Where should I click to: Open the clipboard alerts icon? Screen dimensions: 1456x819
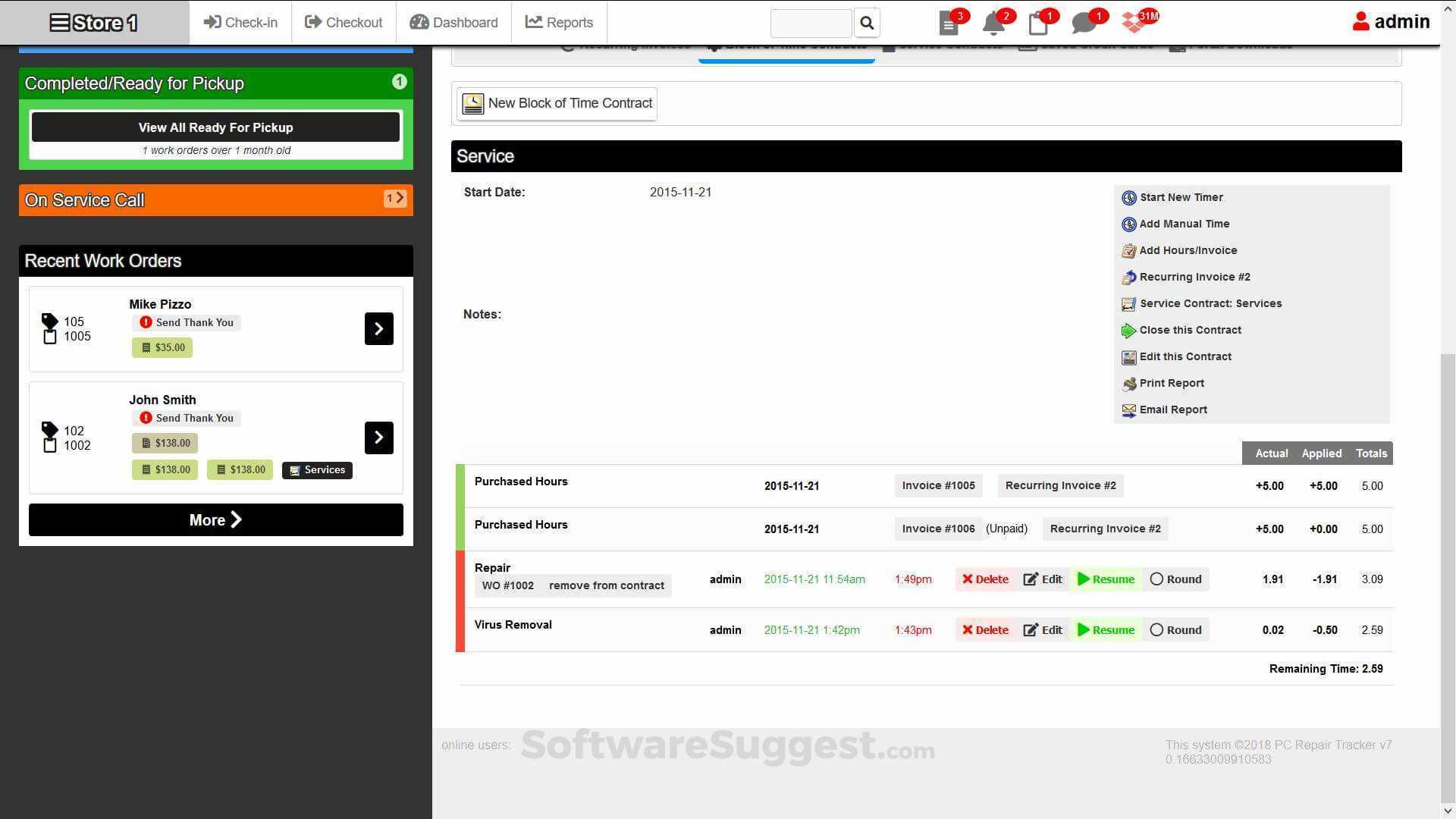1038,23
